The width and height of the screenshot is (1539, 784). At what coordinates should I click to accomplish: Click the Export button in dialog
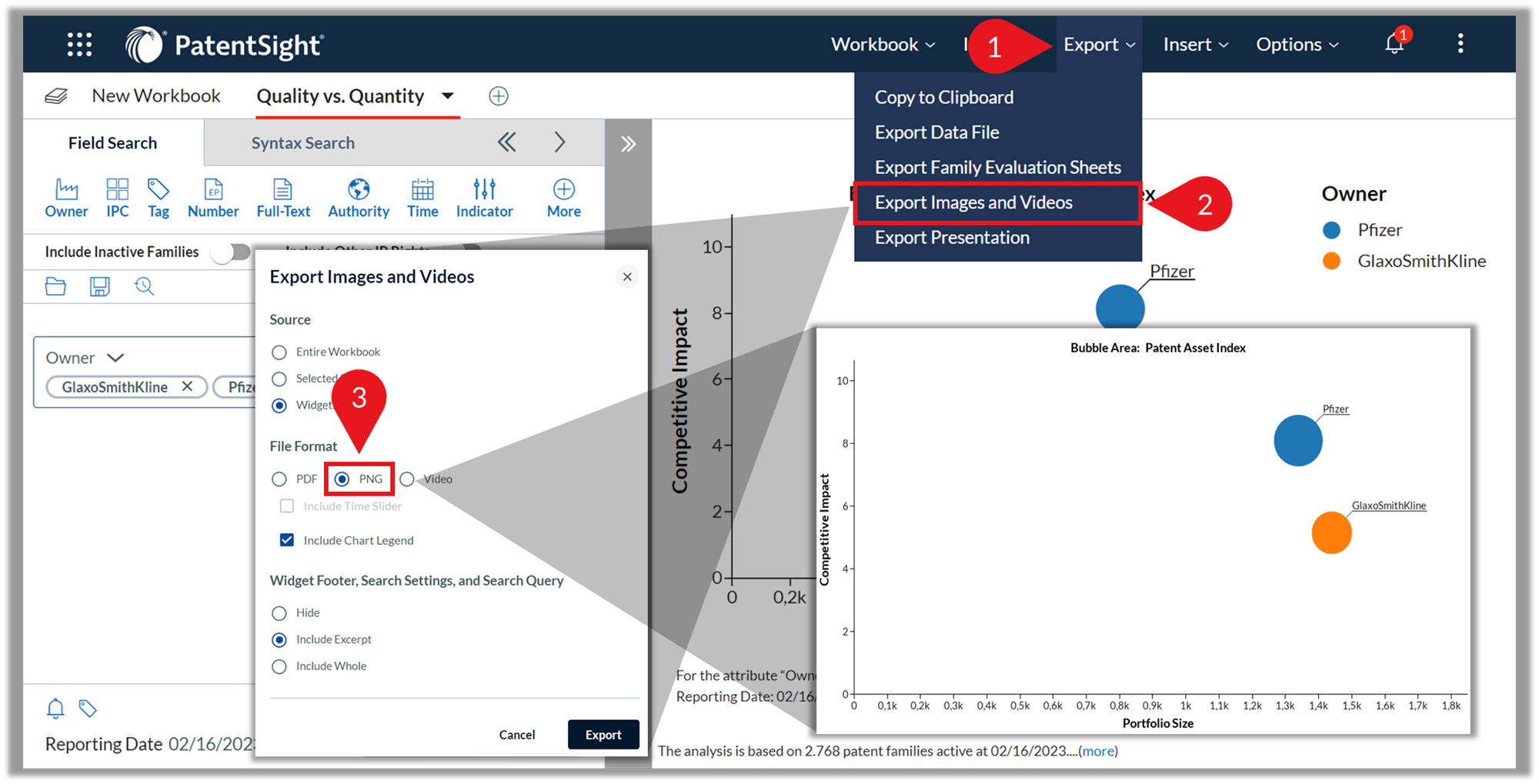[x=603, y=735]
